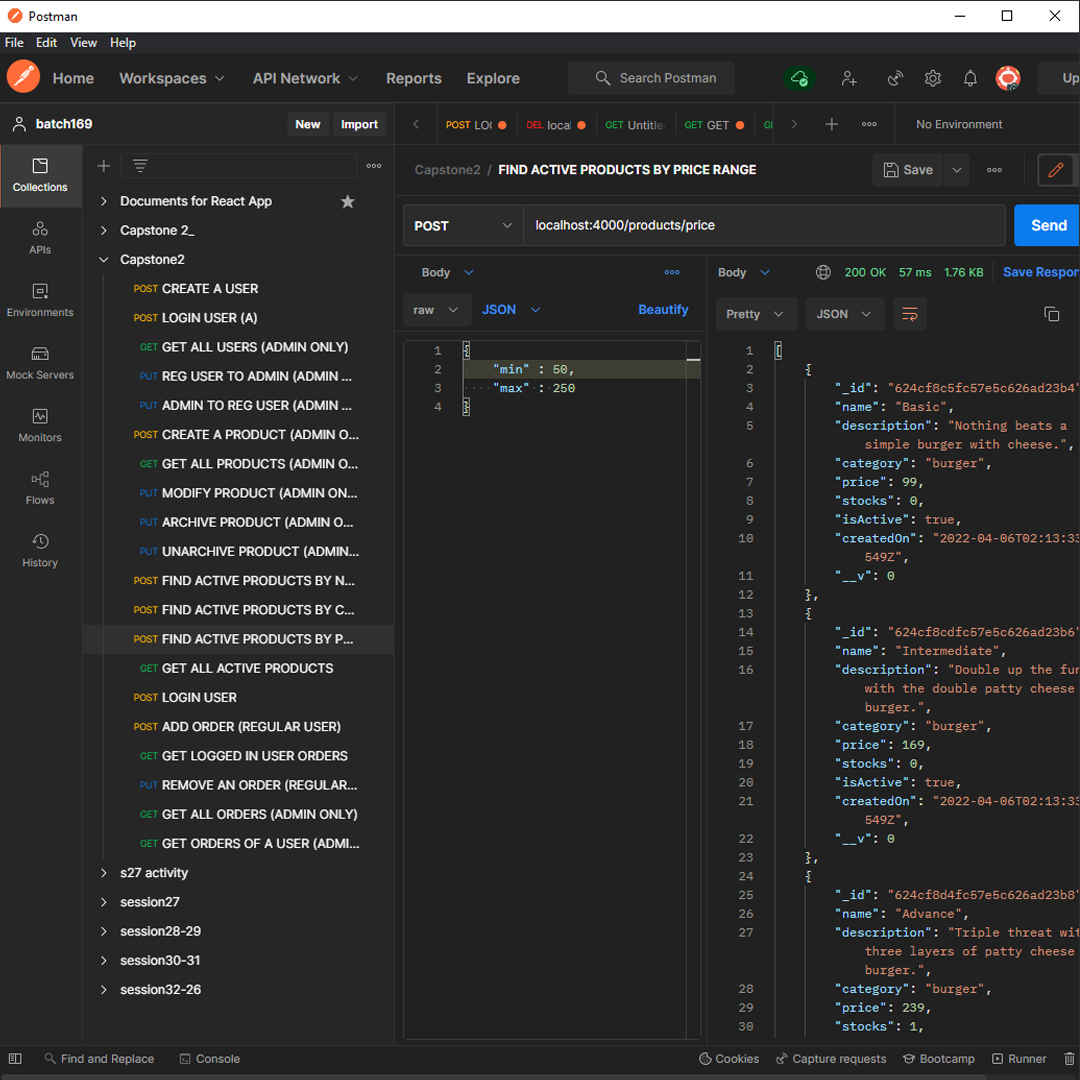Click the Beautify link
Screen dimensions: 1080x1080
[663, 310]
